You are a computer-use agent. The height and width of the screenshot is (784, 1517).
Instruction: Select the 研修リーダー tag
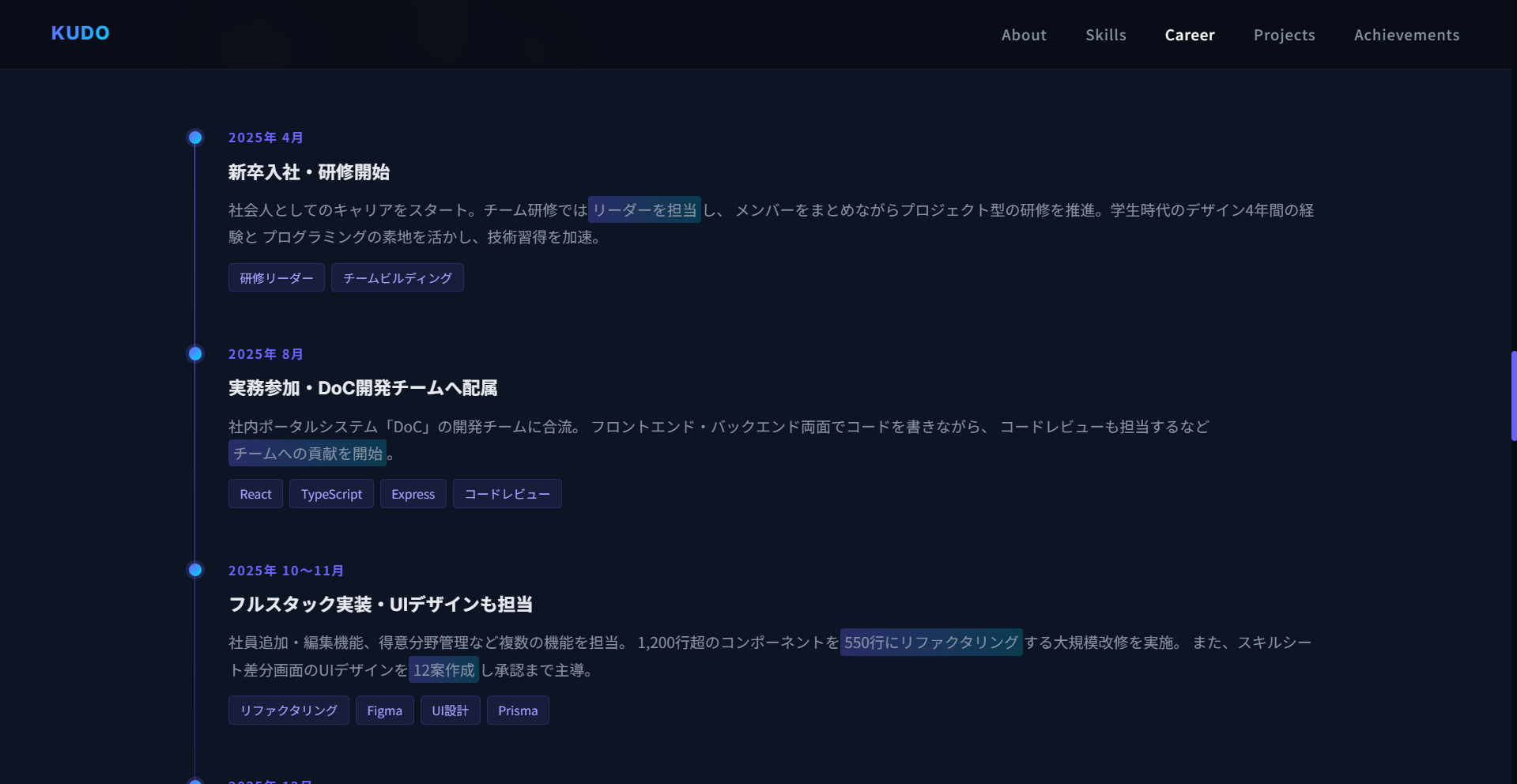(277, 277)
